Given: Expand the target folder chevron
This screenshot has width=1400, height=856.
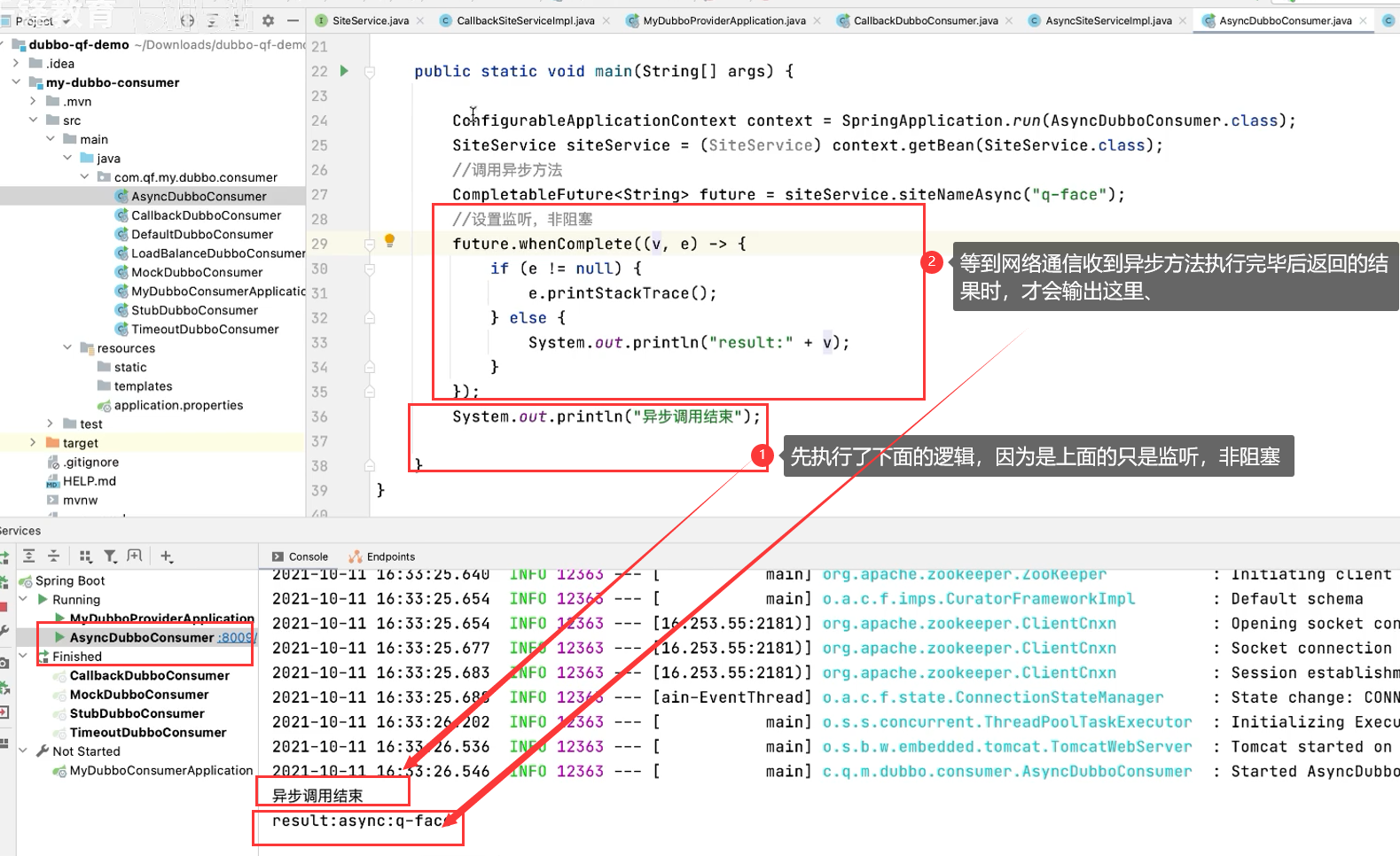Looking at the screenshot, I should (x=33, y=442).
